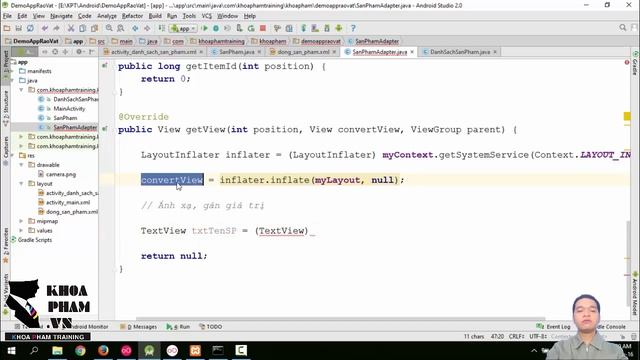640x360 pixels.
Task: Open the Run tool window
Action: pos(178,327)
